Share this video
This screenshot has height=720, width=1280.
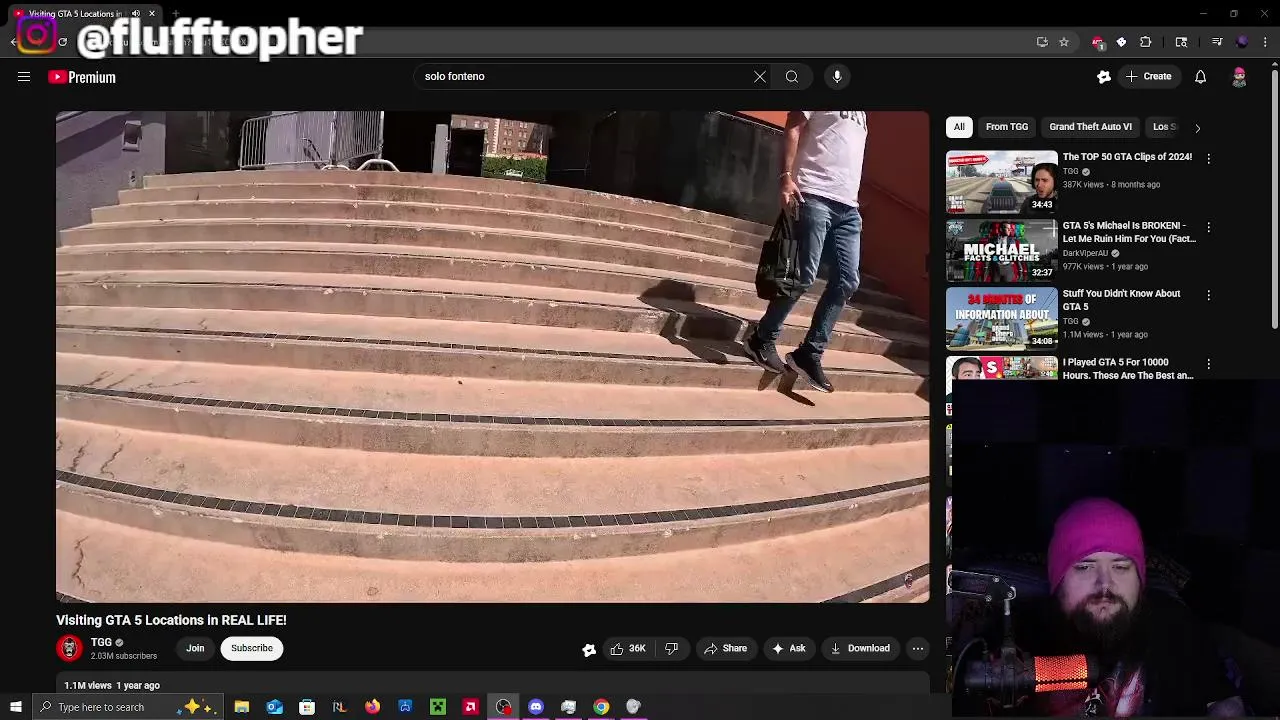click(726, 649)
